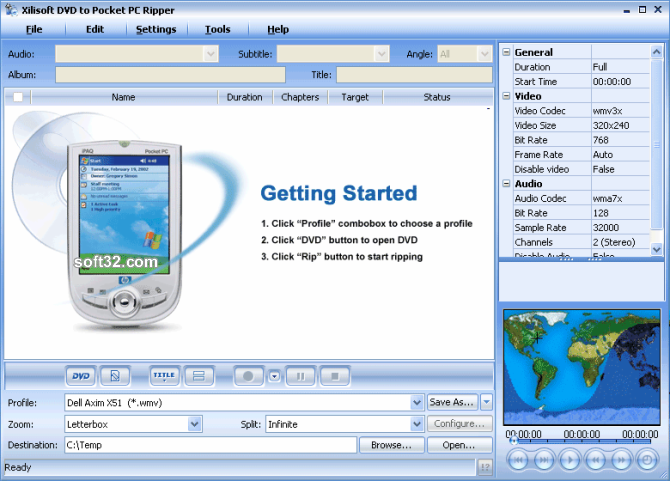Open the Edit menu
Viewport: 670px width, 481px height.
95,29
